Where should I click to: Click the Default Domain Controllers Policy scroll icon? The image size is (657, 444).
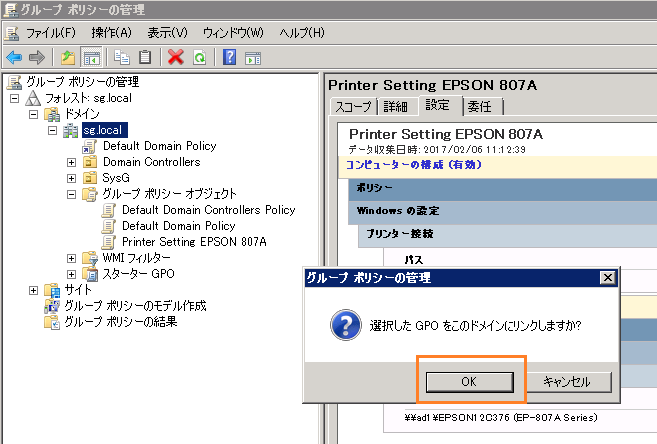[109, 210]
